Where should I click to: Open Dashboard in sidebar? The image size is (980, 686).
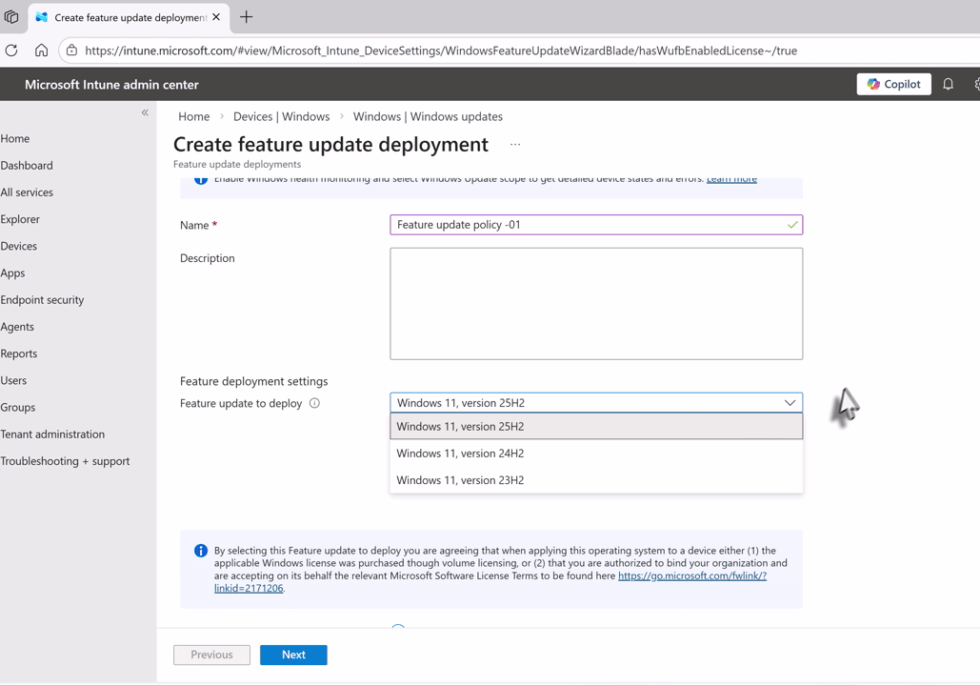click(26, 166)
